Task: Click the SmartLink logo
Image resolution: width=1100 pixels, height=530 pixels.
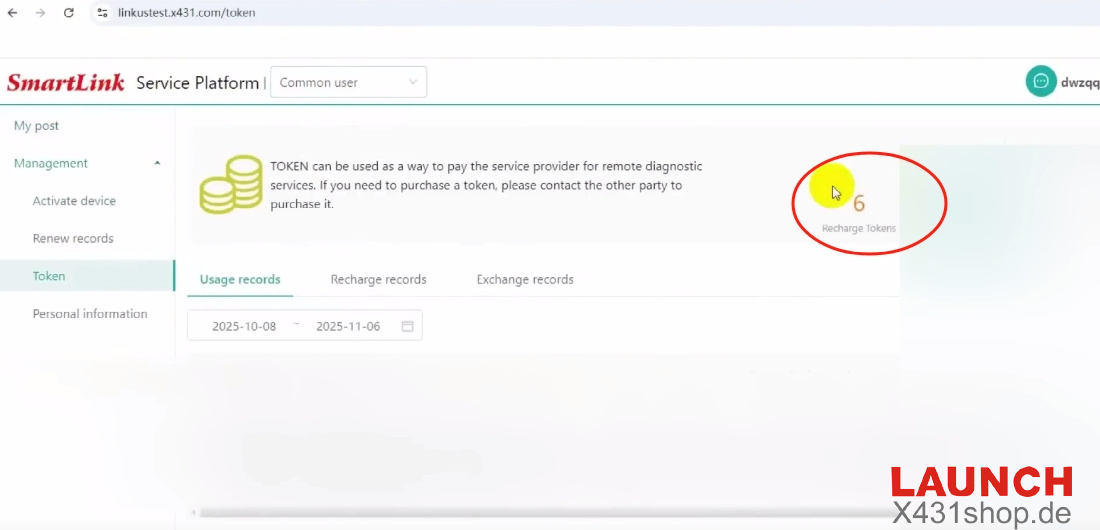Action: coord(66,83)
